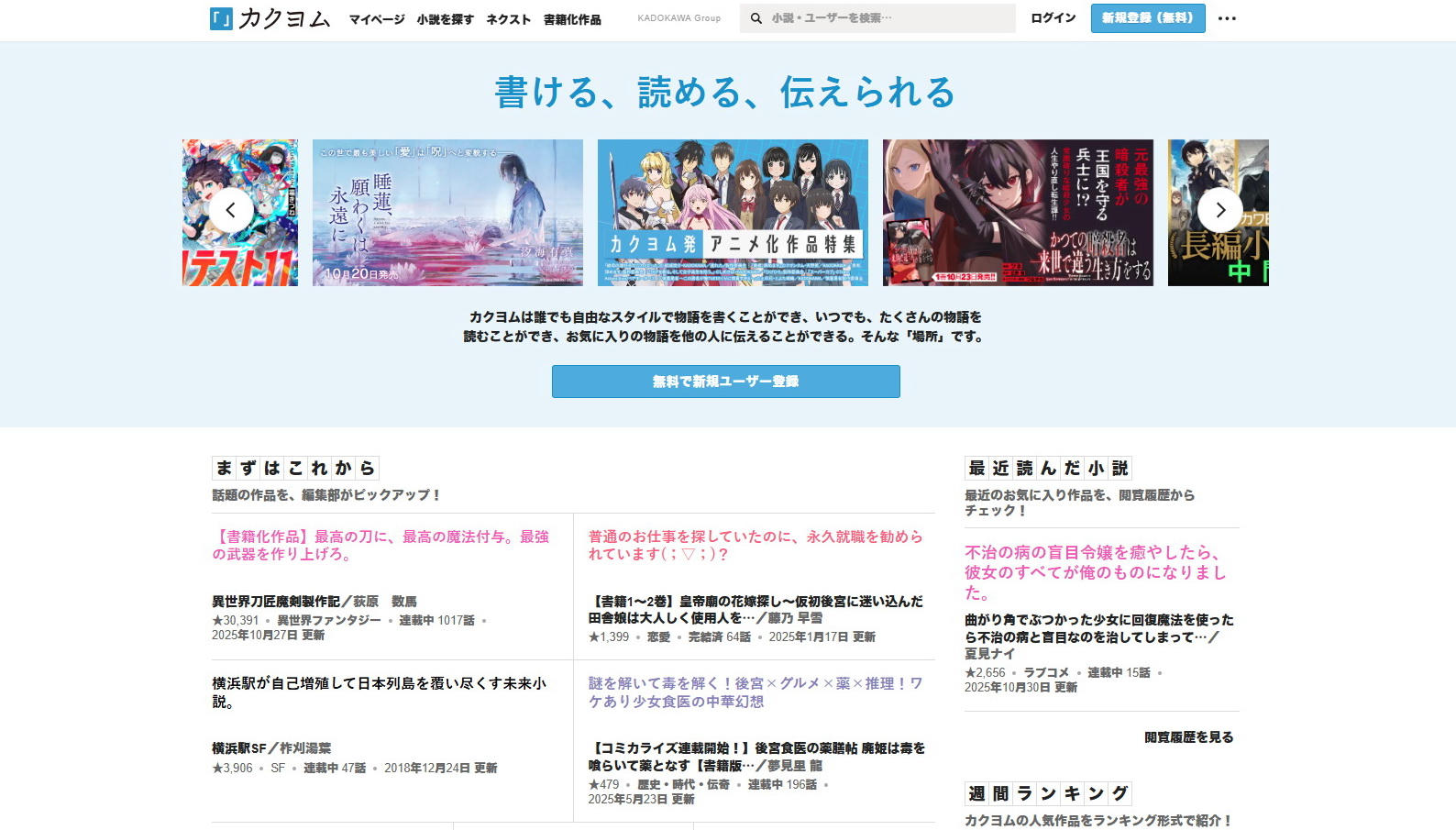Viewport: 1456px width, 830px height.
Task: Open 小説を探す navigation menu
Action: click(445, 19)
